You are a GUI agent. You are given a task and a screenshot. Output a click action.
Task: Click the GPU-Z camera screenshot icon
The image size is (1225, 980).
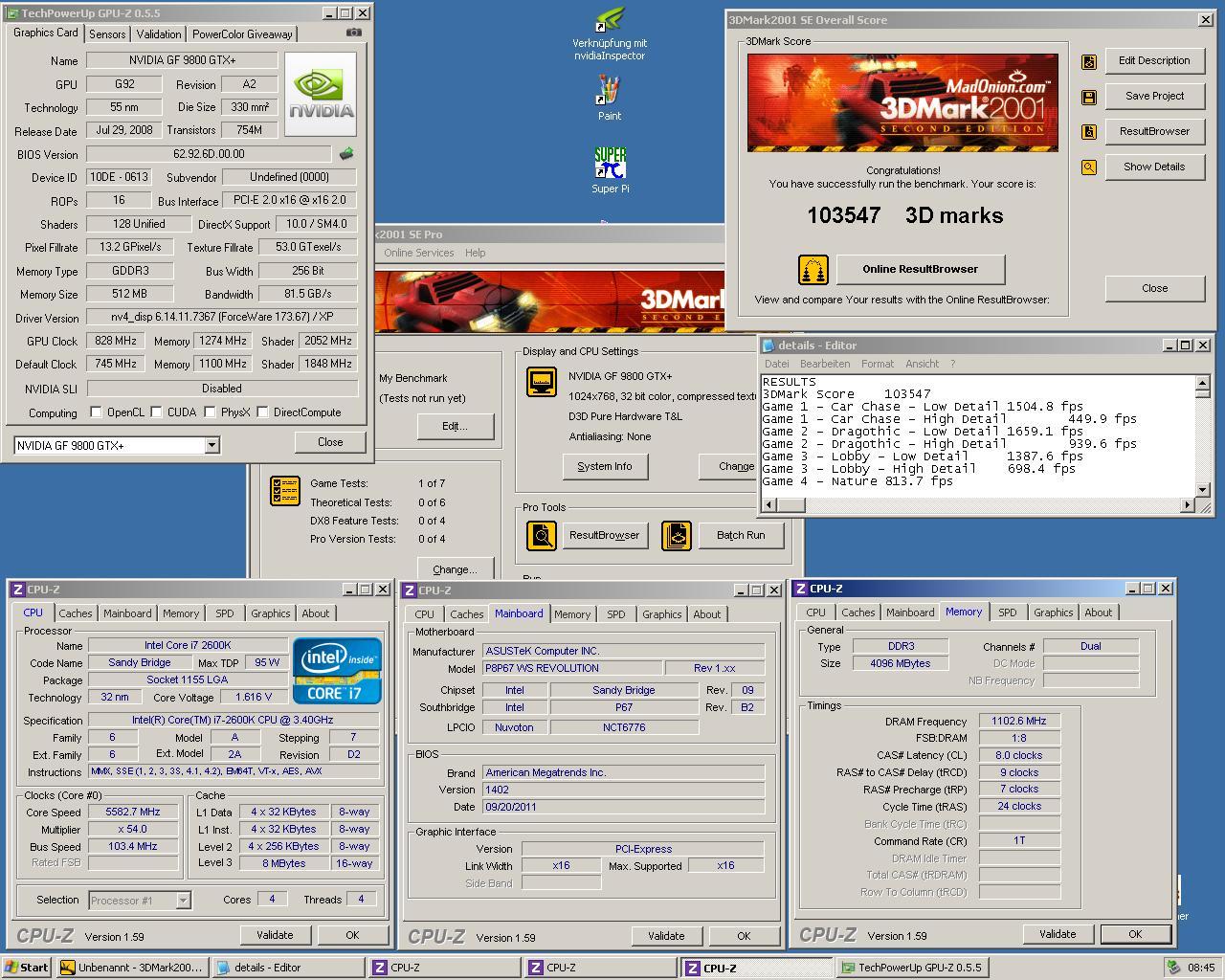tap(353, 33)
